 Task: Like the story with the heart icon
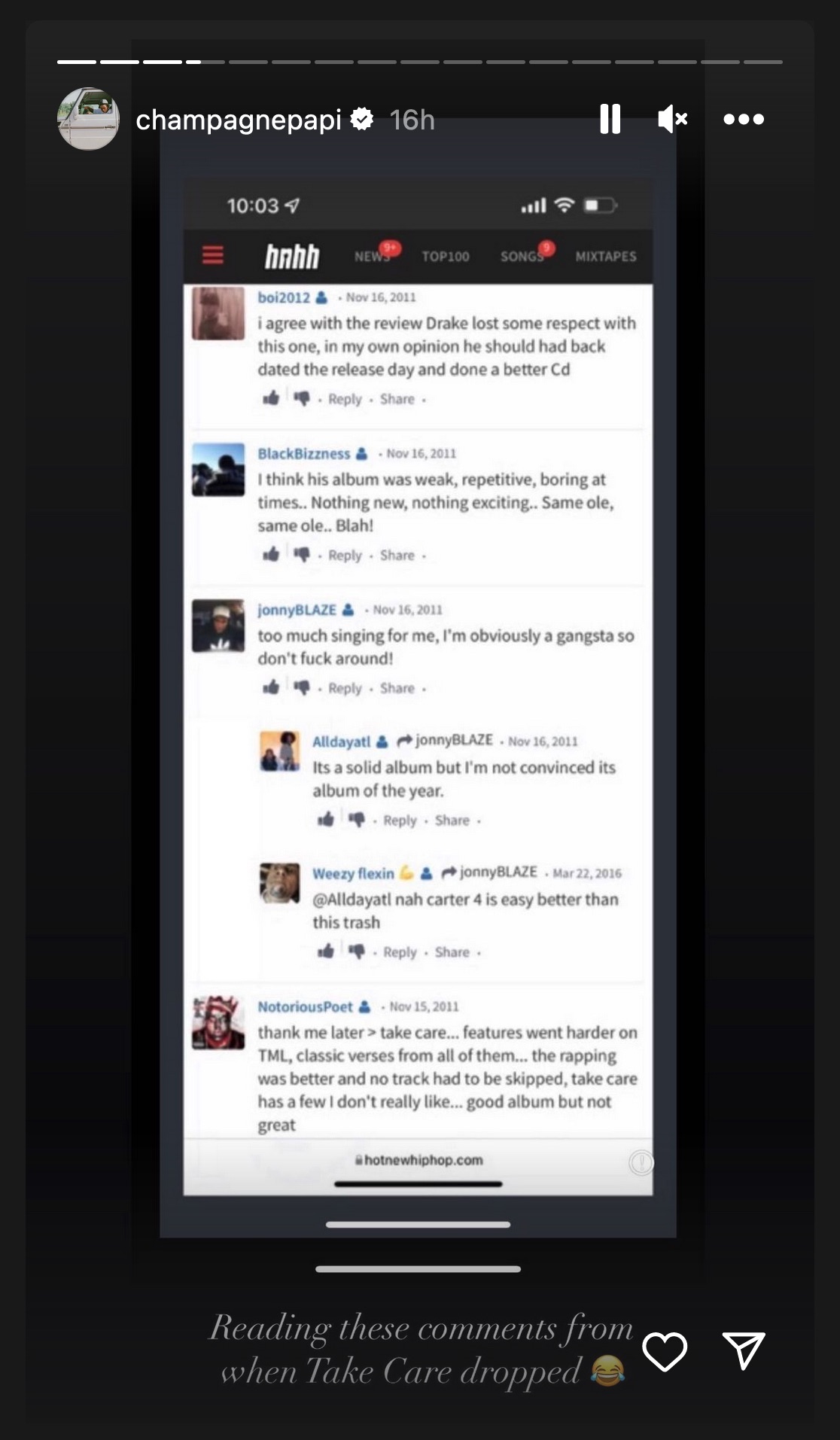(x=665, y=1350)
